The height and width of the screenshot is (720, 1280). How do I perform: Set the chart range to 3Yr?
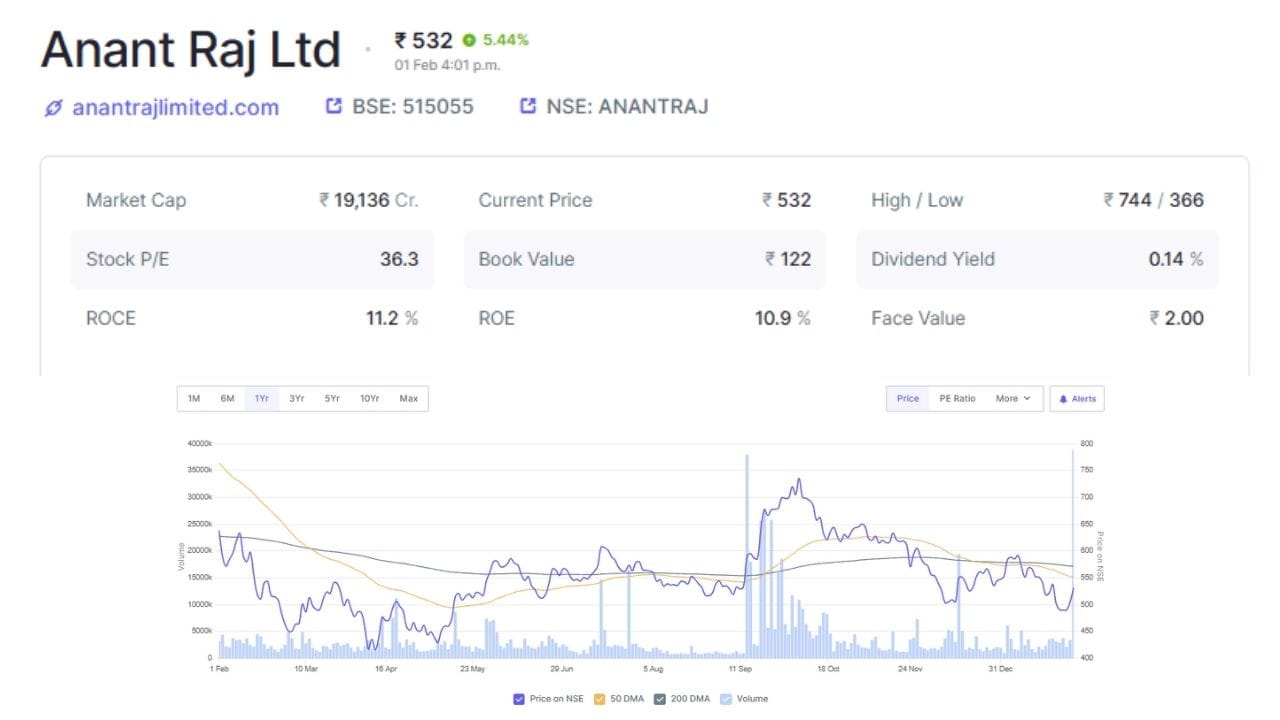pyautogui.click(x=296, y=399)
